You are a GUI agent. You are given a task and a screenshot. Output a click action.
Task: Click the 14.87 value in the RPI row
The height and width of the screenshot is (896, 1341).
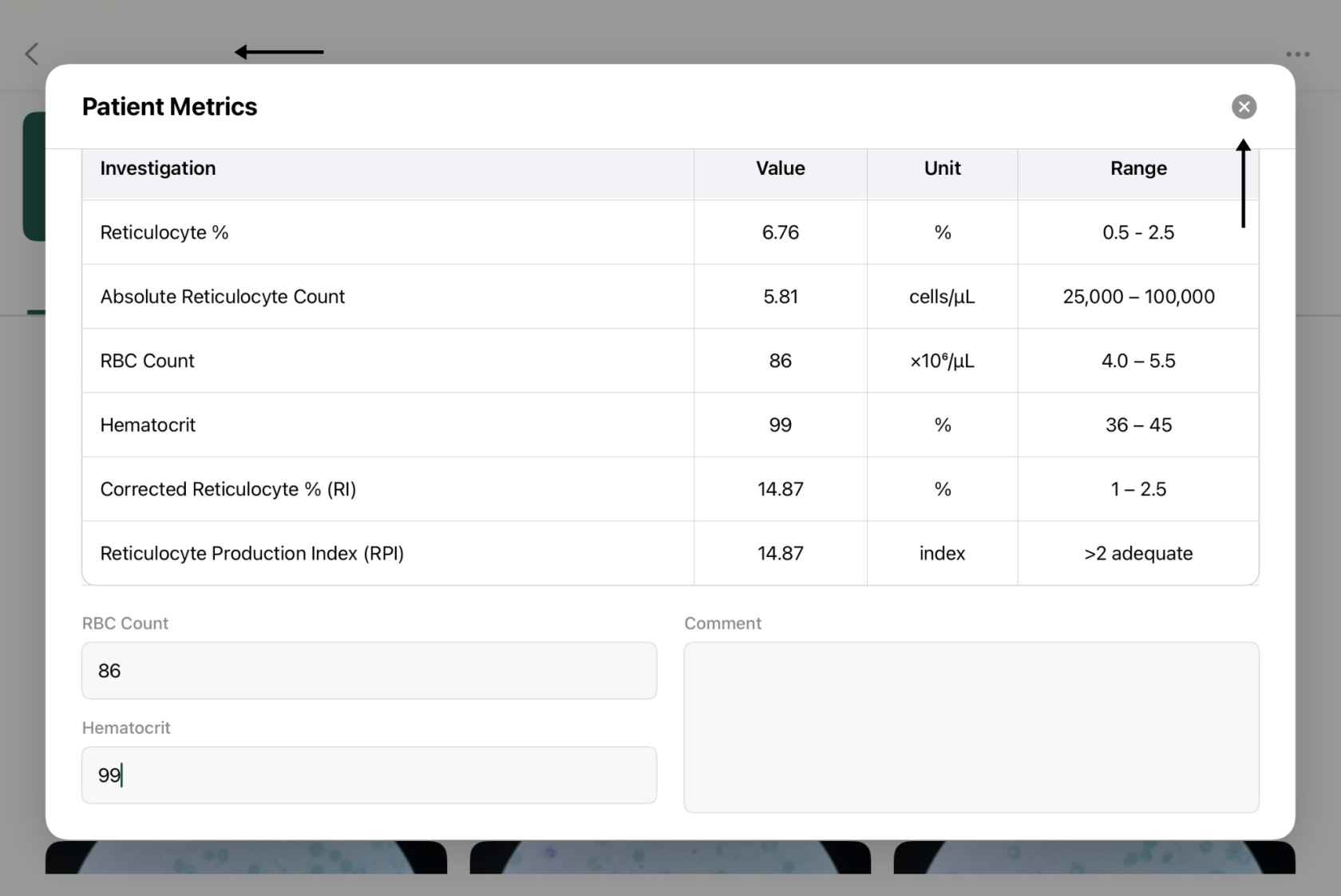(781, 554)
